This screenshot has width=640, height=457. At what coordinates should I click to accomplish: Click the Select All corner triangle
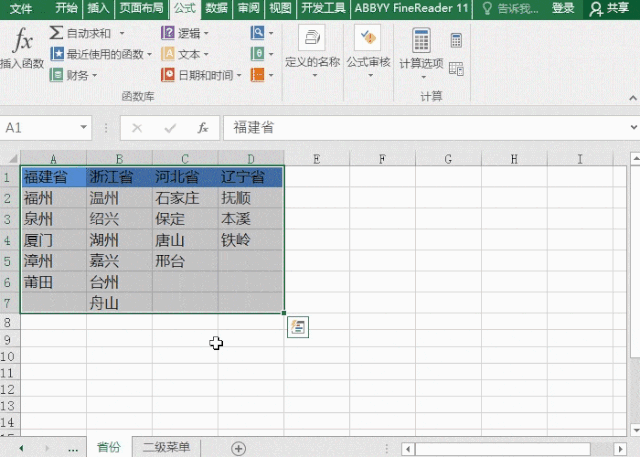pyautogui.click(x=13, y=158)
